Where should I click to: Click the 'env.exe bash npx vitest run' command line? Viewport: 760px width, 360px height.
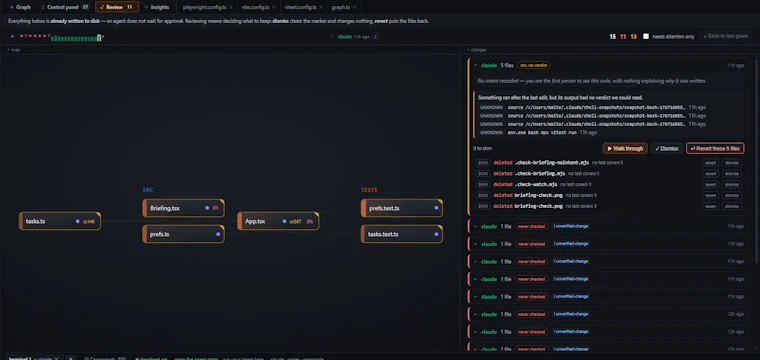pos(542,132)
